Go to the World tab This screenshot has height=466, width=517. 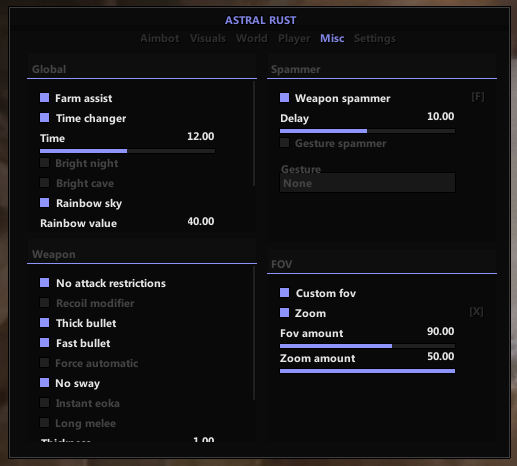(252, 38)
